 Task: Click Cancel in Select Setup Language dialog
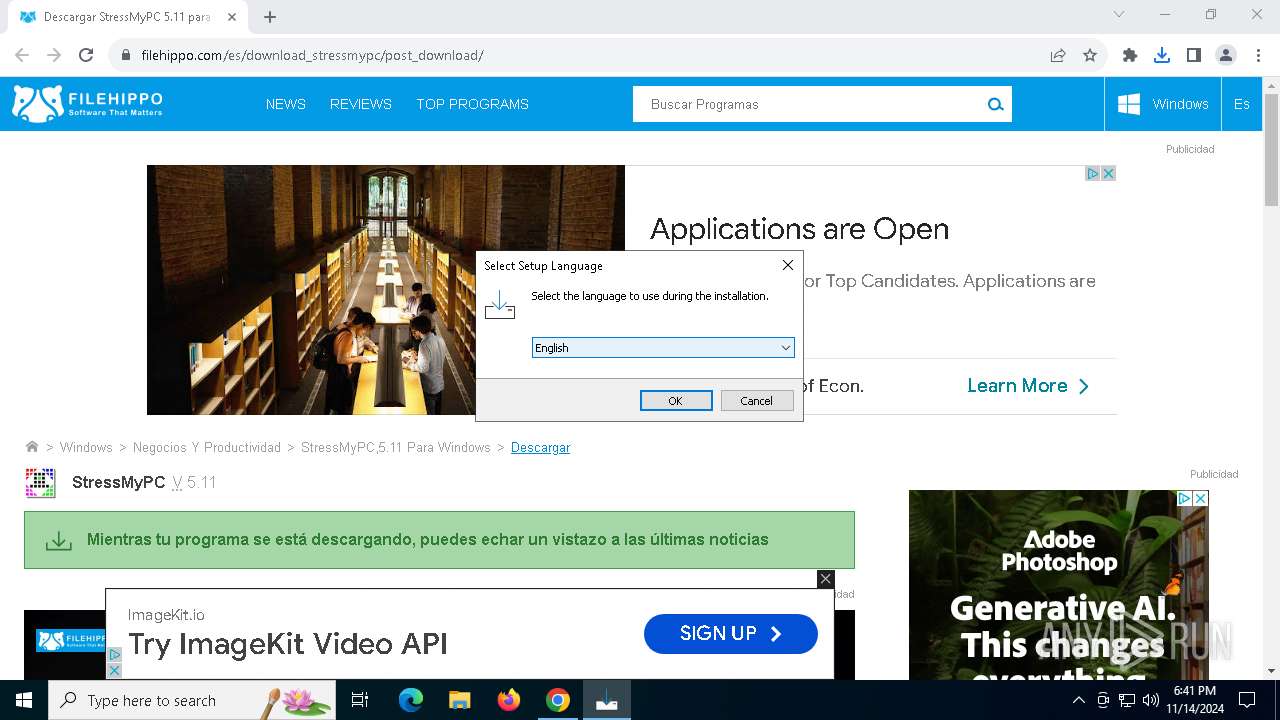tap(757, 401)
